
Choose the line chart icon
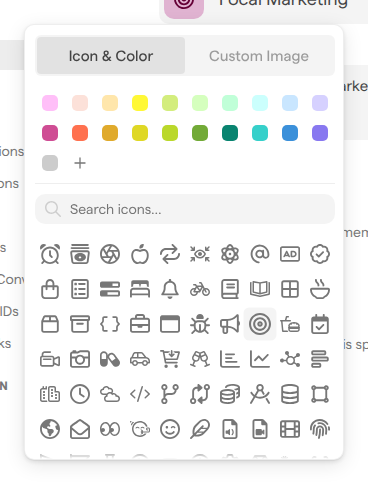[260, 359]
